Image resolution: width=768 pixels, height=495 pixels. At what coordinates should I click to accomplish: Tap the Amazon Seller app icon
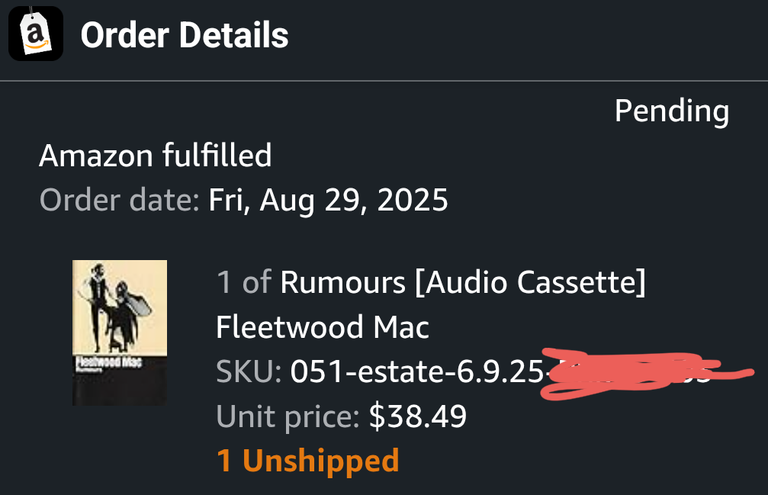[36, 33]
